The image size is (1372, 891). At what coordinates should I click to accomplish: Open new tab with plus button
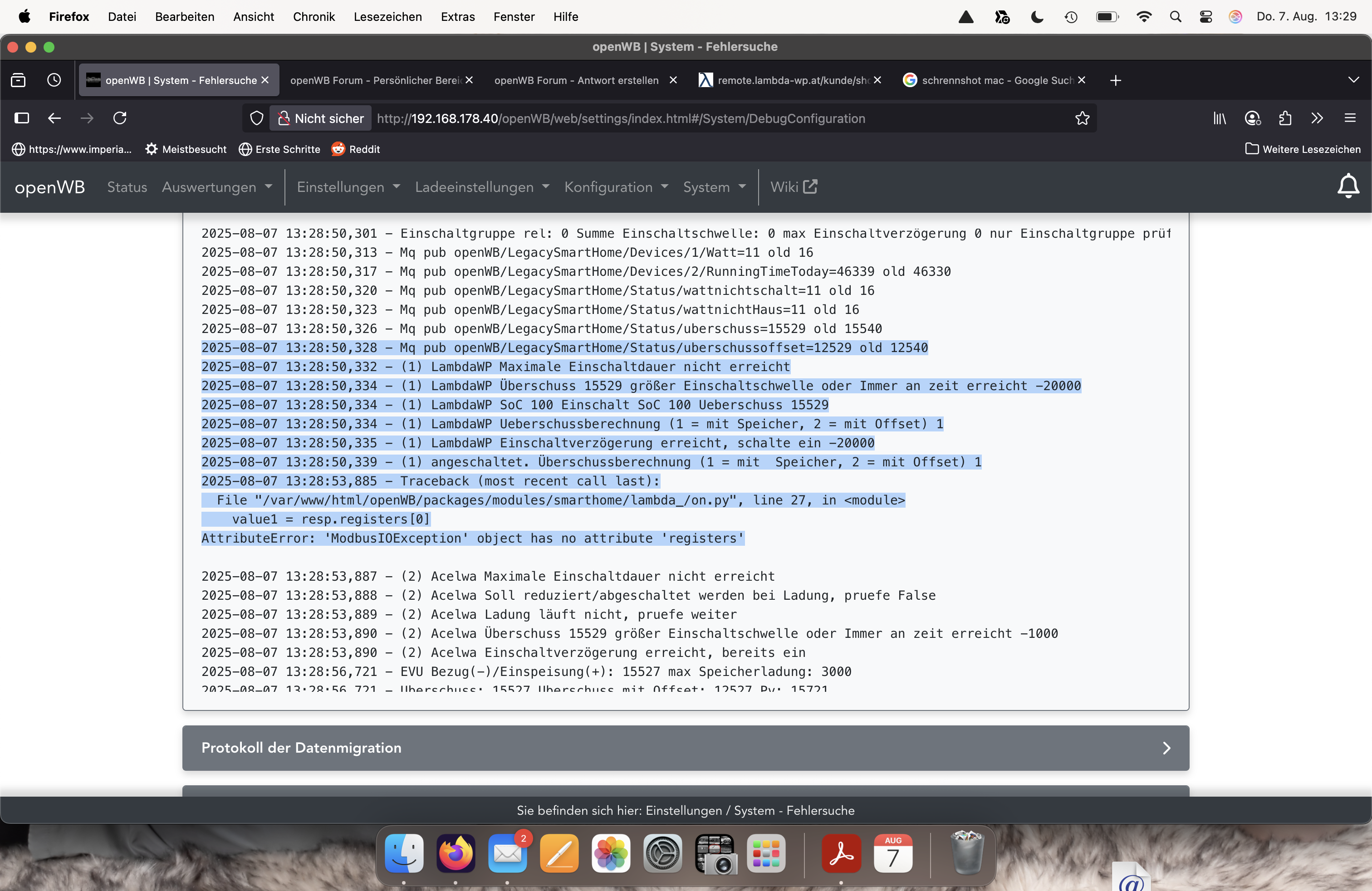[x=1115, y=80]
